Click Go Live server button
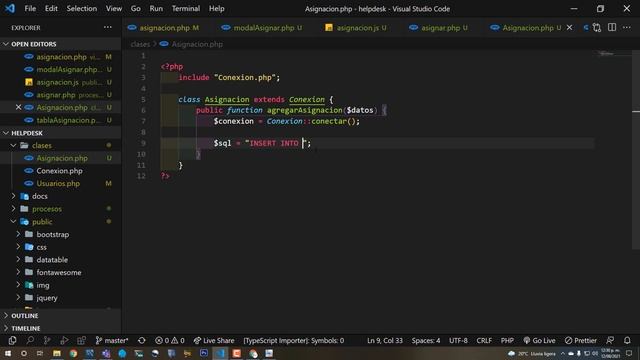 coord(539,340)
